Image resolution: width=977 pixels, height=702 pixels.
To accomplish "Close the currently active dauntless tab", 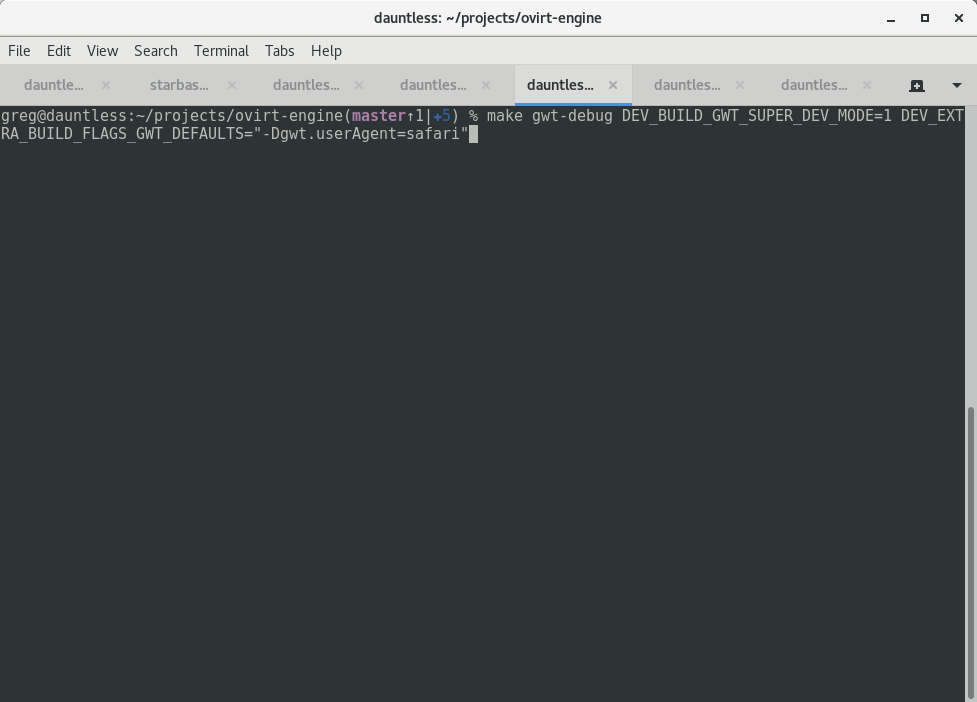I will 613,86.
